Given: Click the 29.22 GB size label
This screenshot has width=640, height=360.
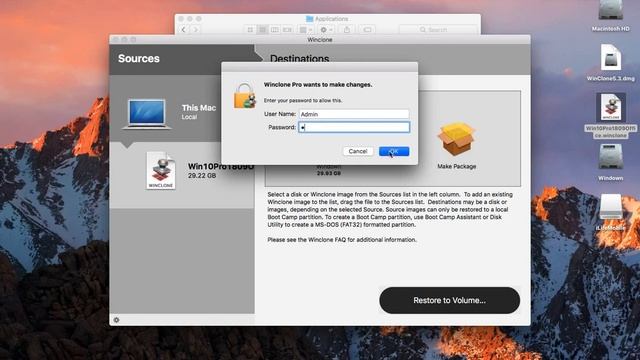Looking at the screenshot, I should [202, 176].
